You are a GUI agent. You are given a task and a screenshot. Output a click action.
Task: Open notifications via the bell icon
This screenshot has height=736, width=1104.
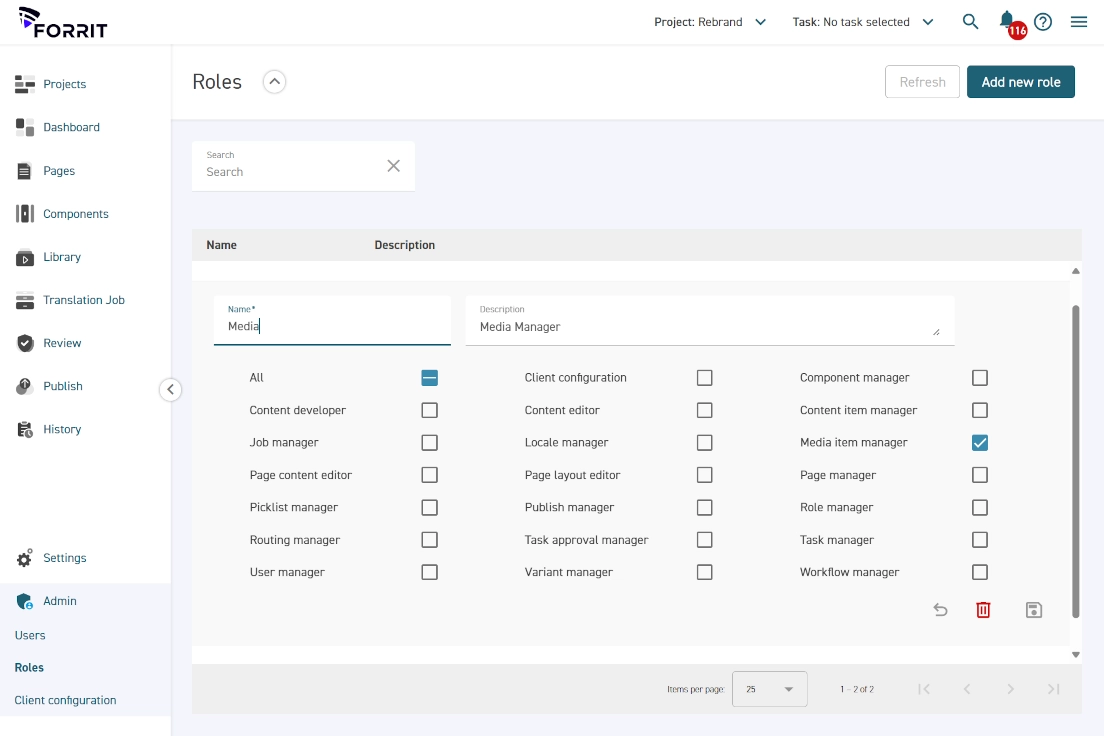click(x=1007, y=19)
